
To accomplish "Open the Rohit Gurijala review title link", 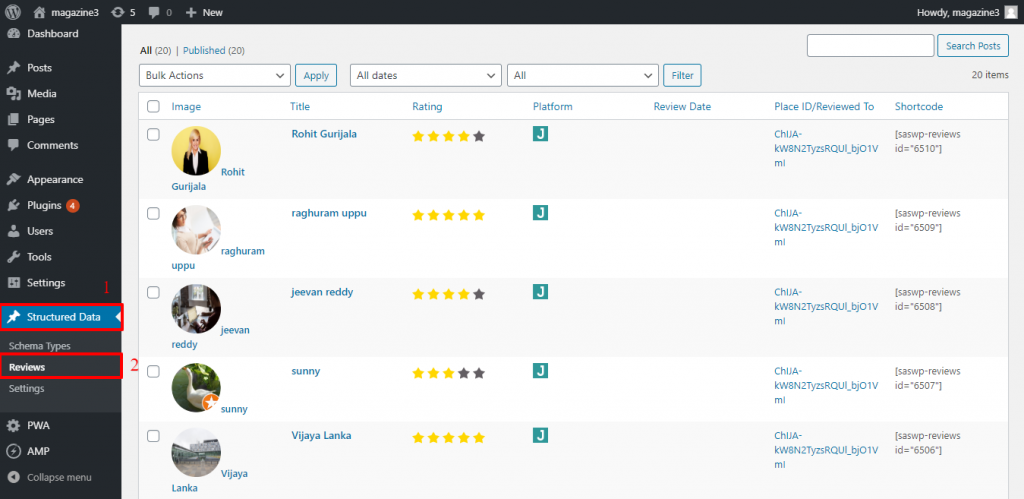I will pos(324,134).
